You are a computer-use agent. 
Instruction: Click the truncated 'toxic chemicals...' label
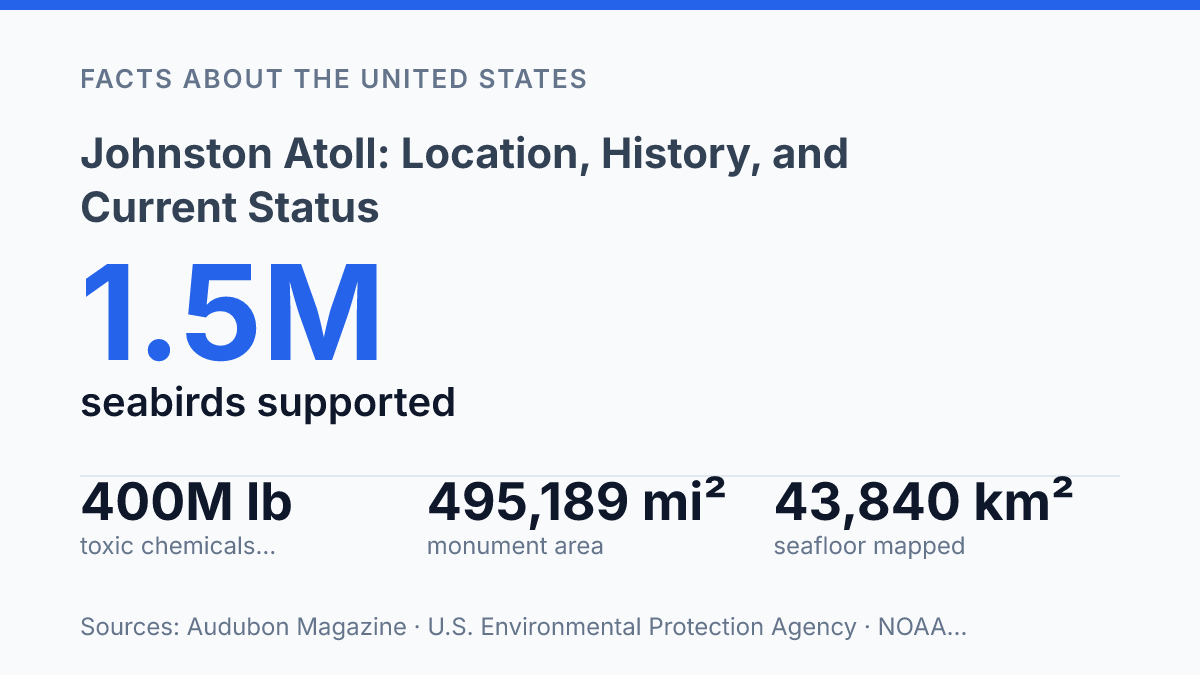pyautogui.click(x=178, y=546)
